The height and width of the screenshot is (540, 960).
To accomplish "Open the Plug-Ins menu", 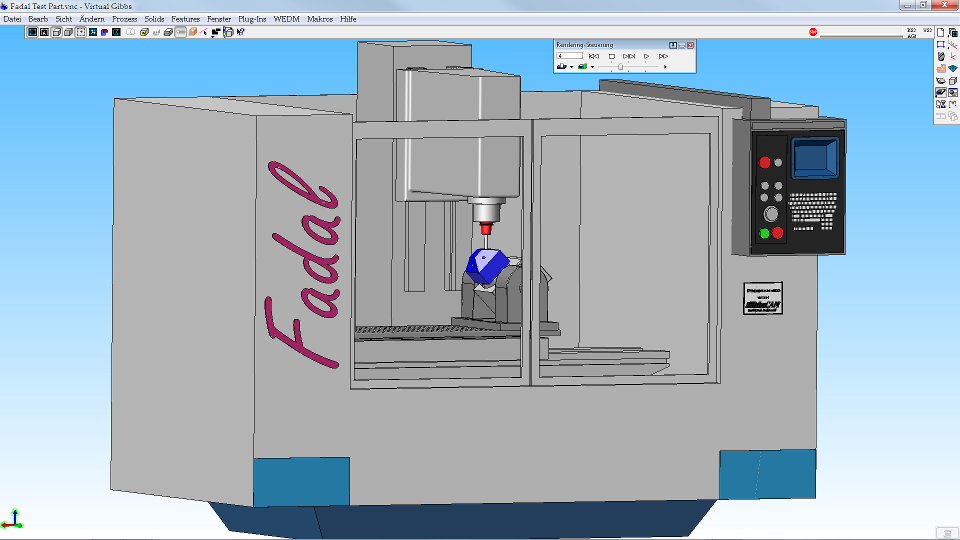I will (x=252, y=19).
